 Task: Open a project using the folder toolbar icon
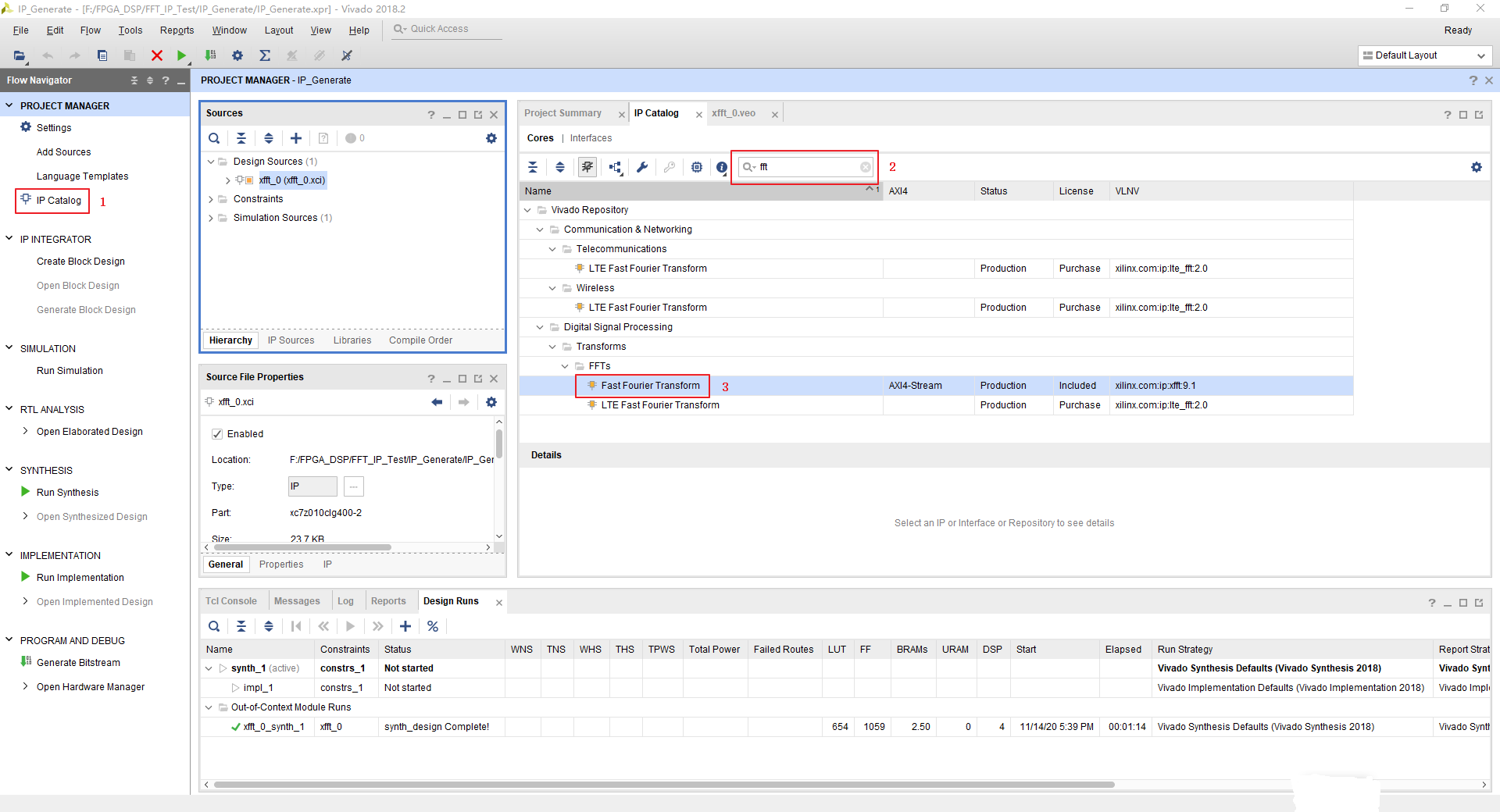19,55
